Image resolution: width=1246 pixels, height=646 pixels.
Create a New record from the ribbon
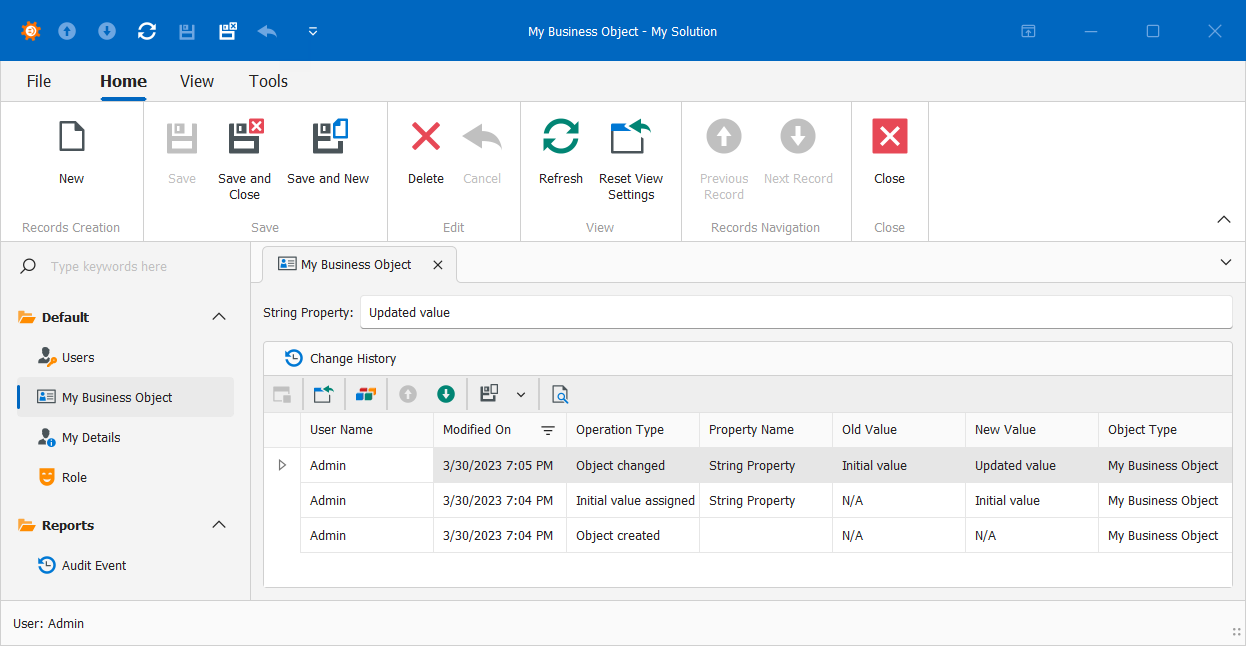(72, 152)
